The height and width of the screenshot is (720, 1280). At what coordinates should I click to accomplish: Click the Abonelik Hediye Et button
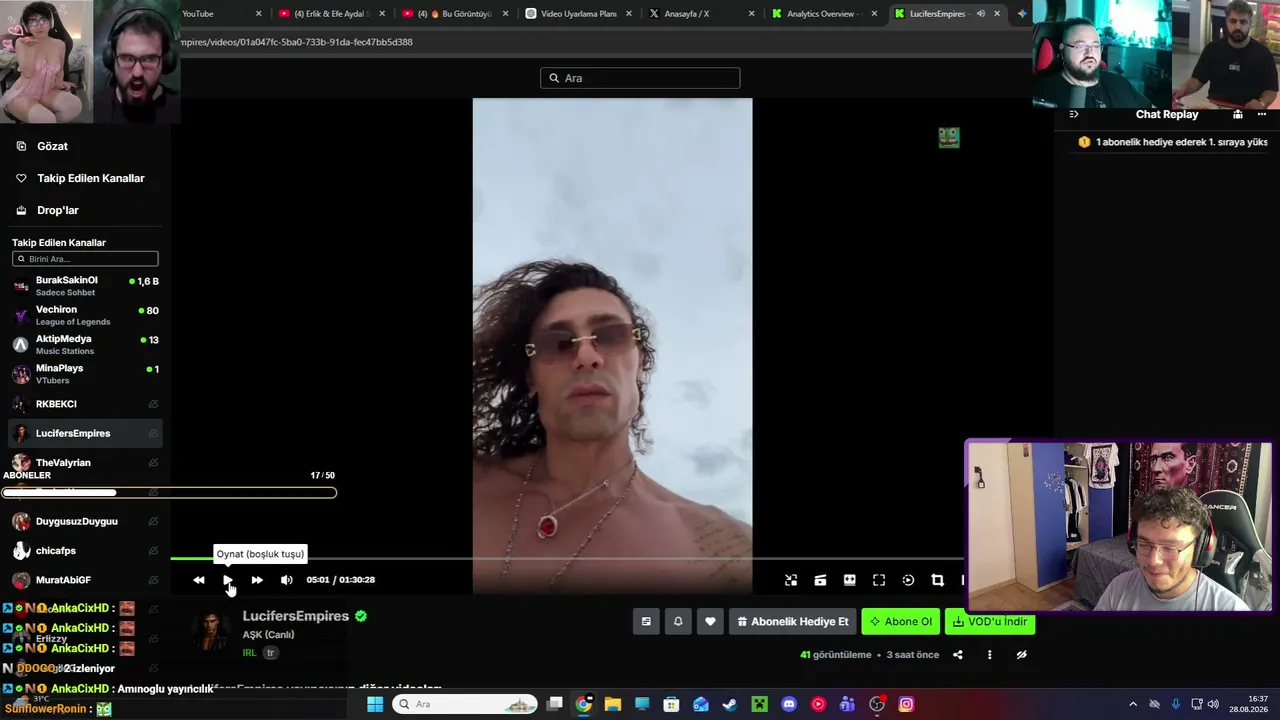pos(793,622)
